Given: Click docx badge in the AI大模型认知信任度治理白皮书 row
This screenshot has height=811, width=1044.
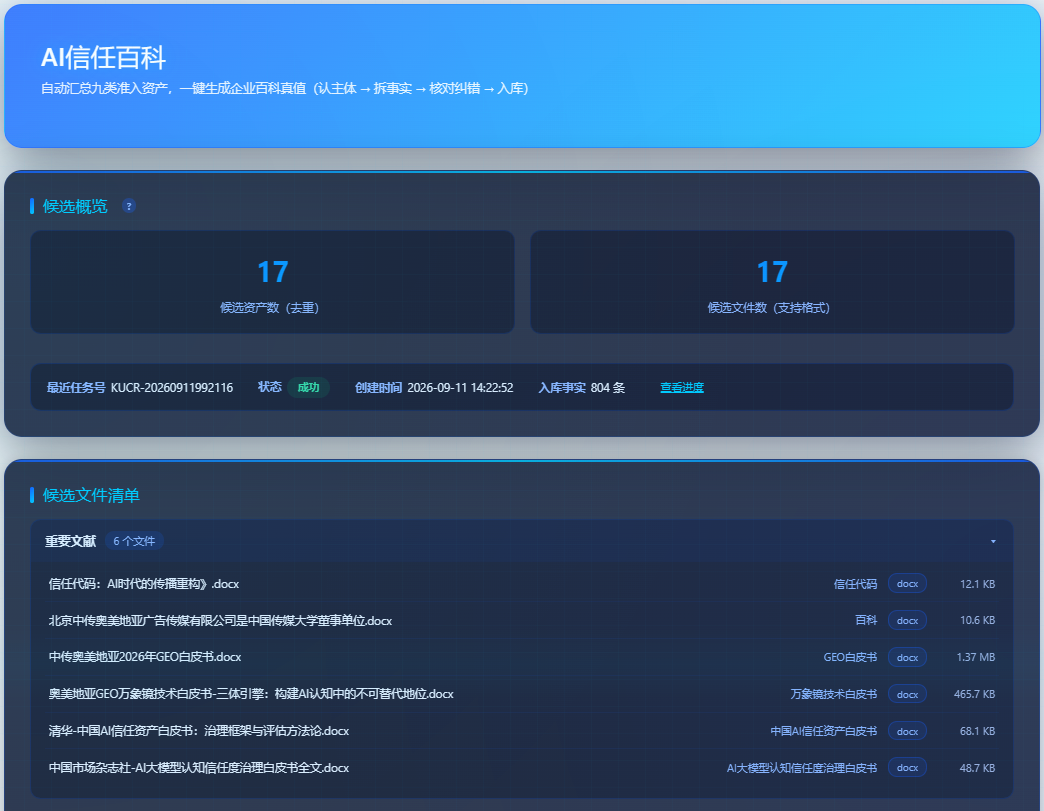Looking at the screenshot, I should pyautogui.click(x=908, y=768).
